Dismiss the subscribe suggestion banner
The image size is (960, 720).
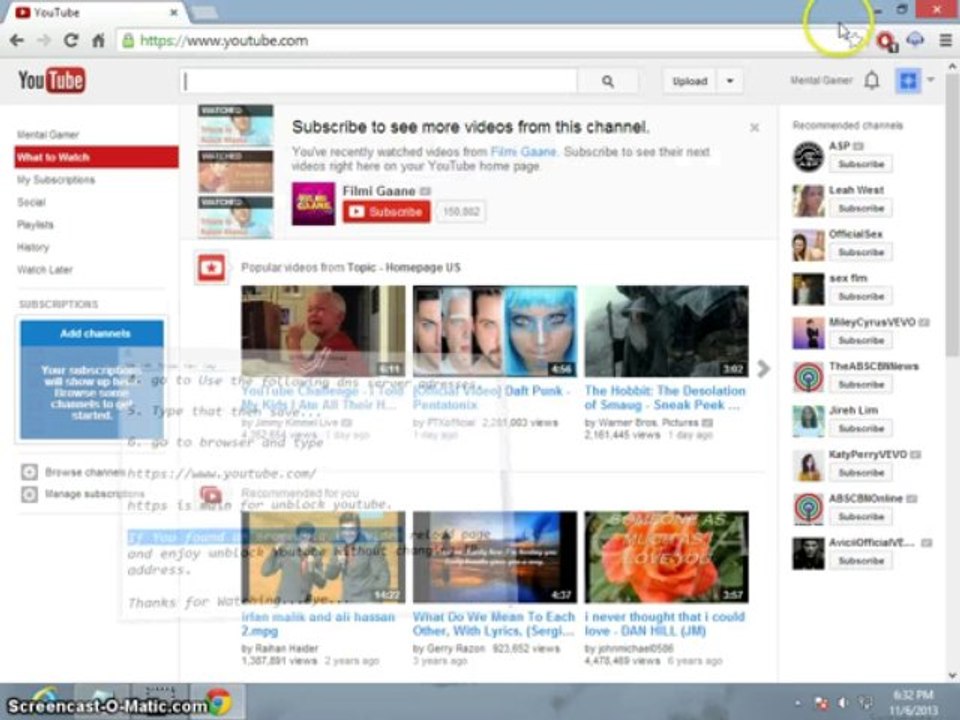[x=754, y=127]
